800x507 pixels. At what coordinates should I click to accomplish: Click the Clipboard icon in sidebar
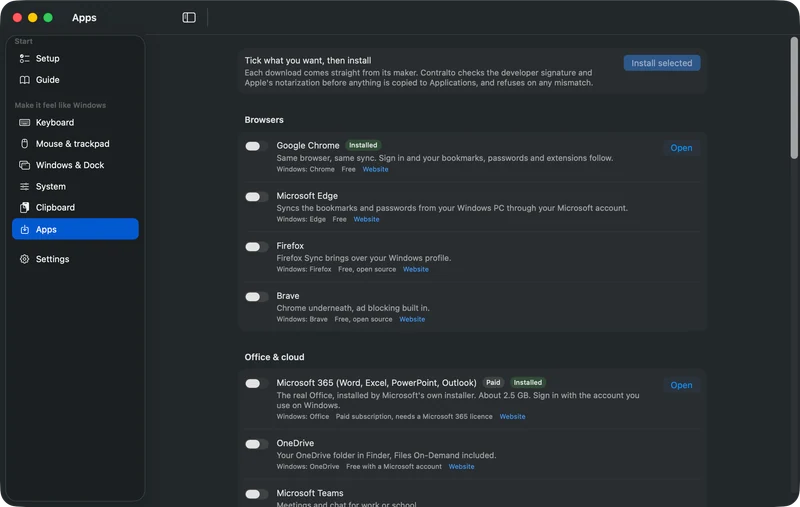click(24, 208)
